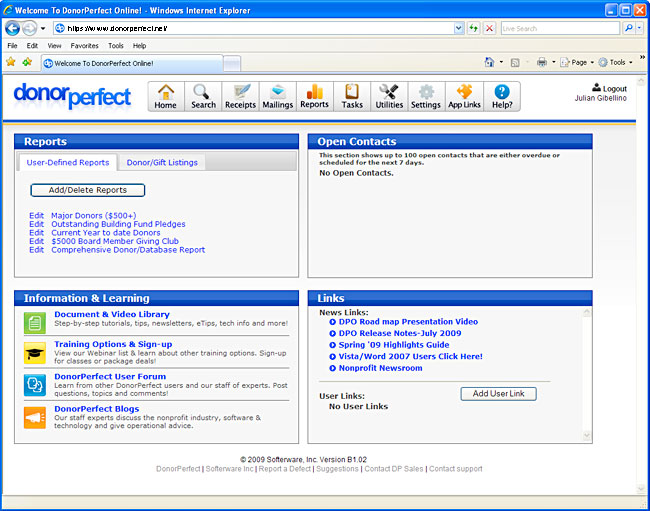The width and height of the screenshot is (650, 511).
Task: Open a new blank browser tab
Action: tap(232, 63)
